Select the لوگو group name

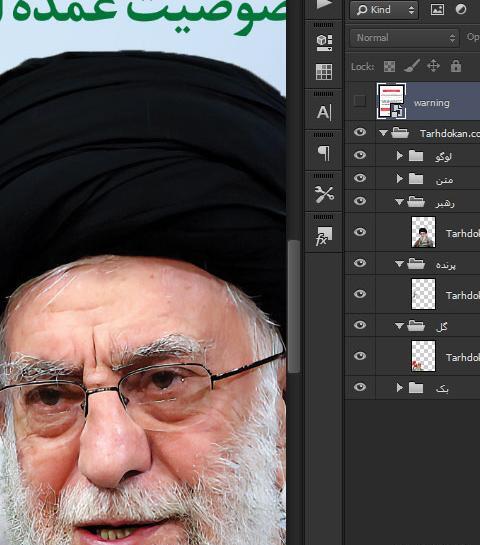(x=444, y=157)
